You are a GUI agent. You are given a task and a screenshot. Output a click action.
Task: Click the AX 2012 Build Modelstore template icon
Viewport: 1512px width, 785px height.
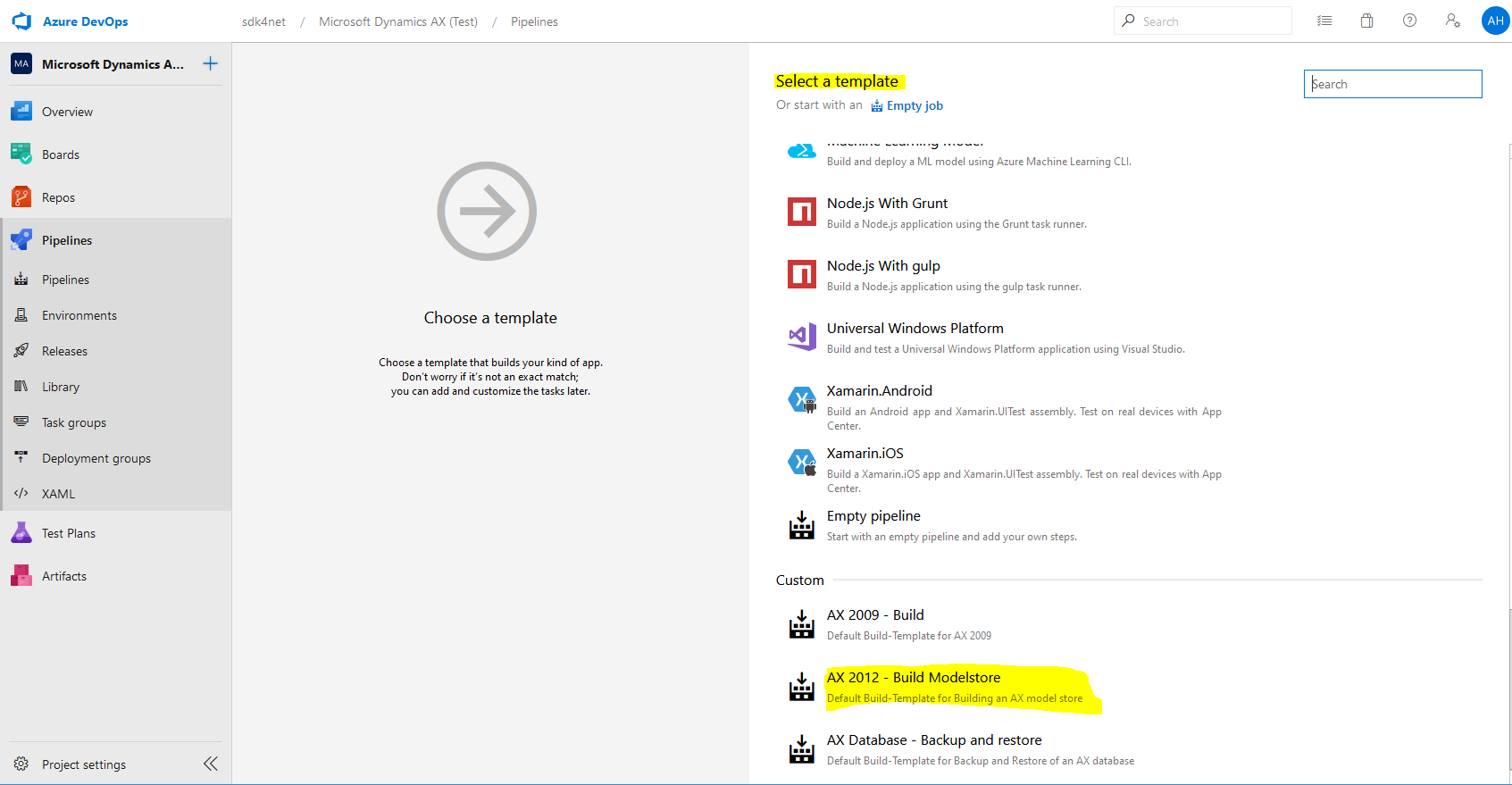point(802,687)
